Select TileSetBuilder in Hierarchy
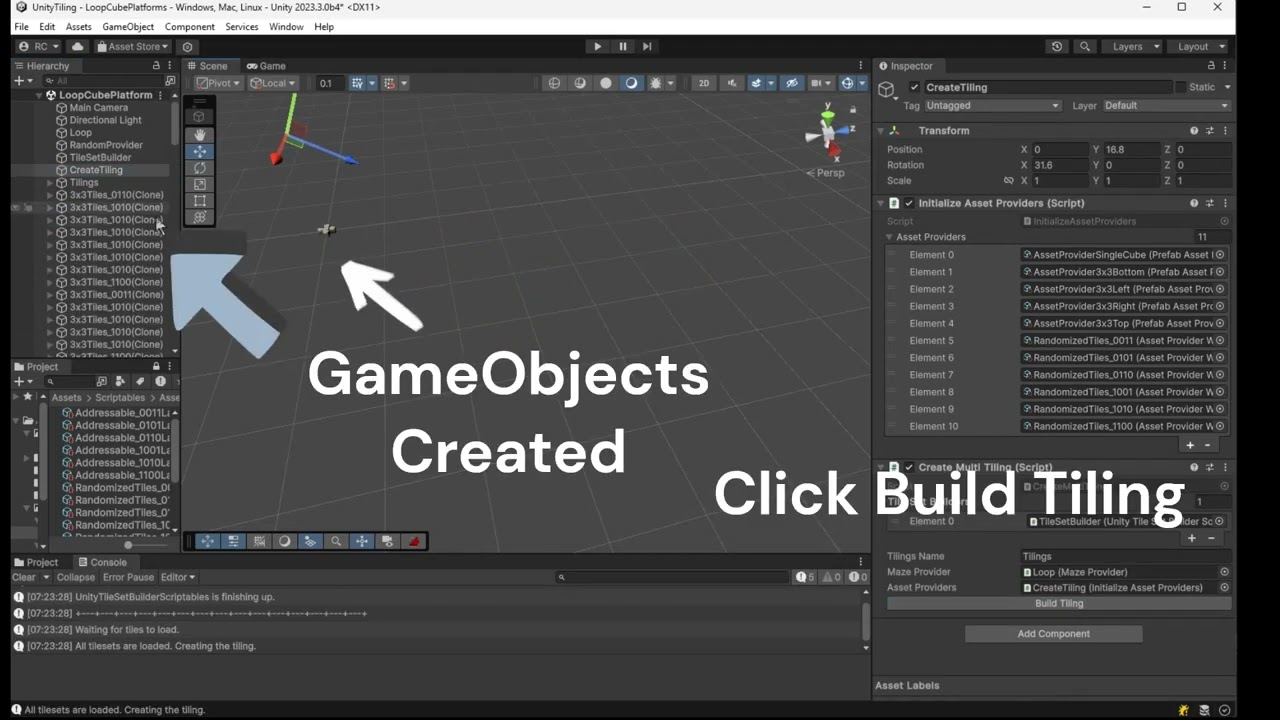 click(100, 158)
